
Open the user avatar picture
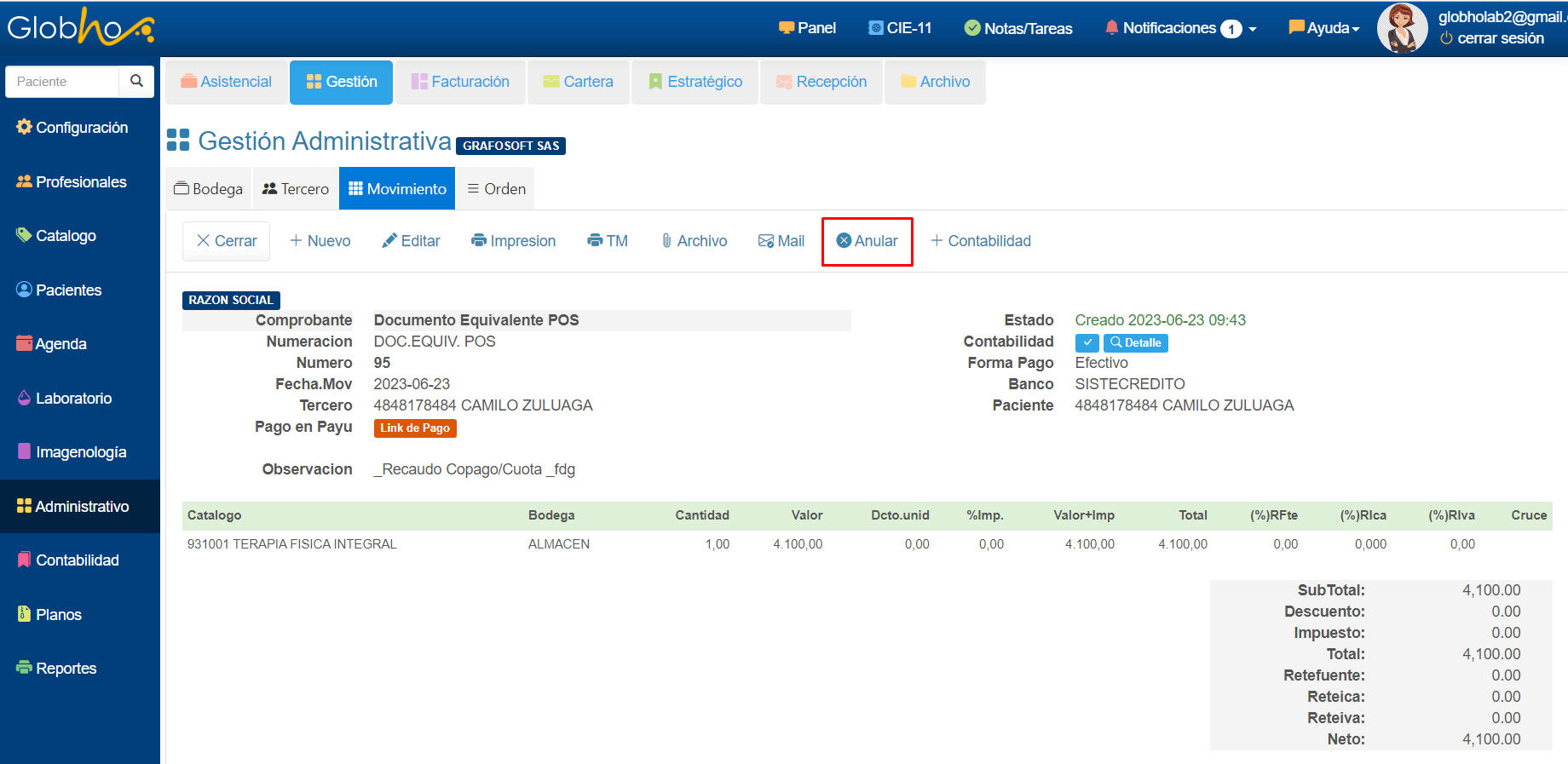pyautogui.click(x=1402, y=28)
